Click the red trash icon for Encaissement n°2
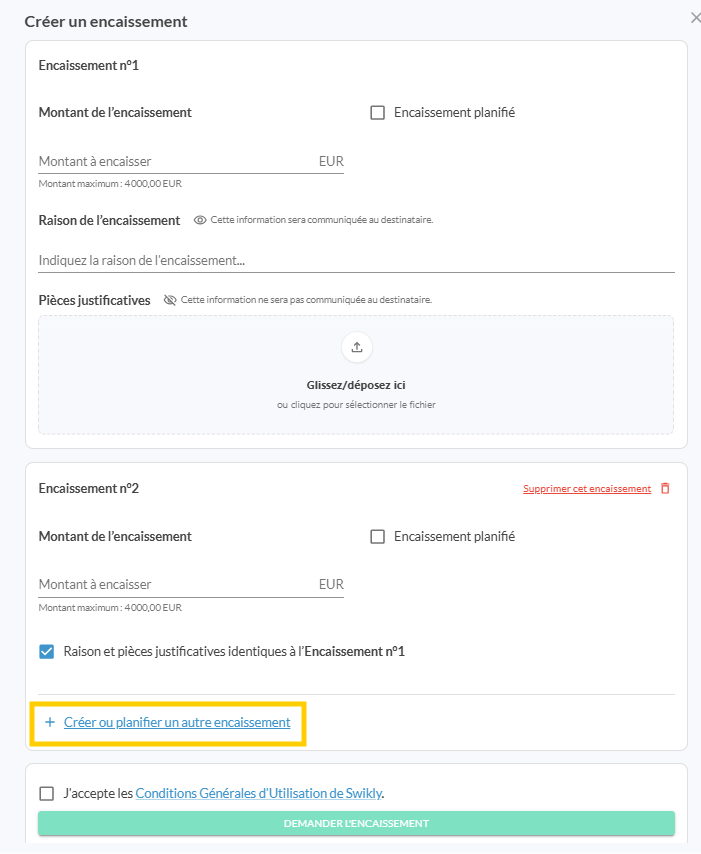Image resolution: width=701 pixels, height=854 pixels. point(665,489)
